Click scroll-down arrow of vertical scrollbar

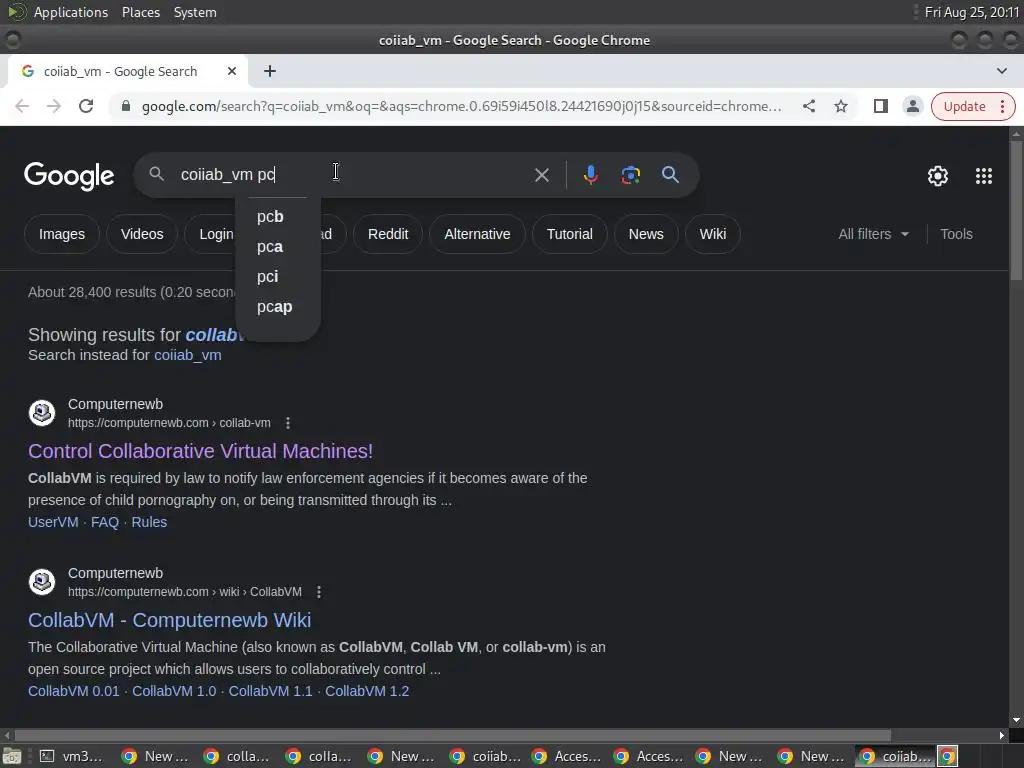tap(1016, 720)
